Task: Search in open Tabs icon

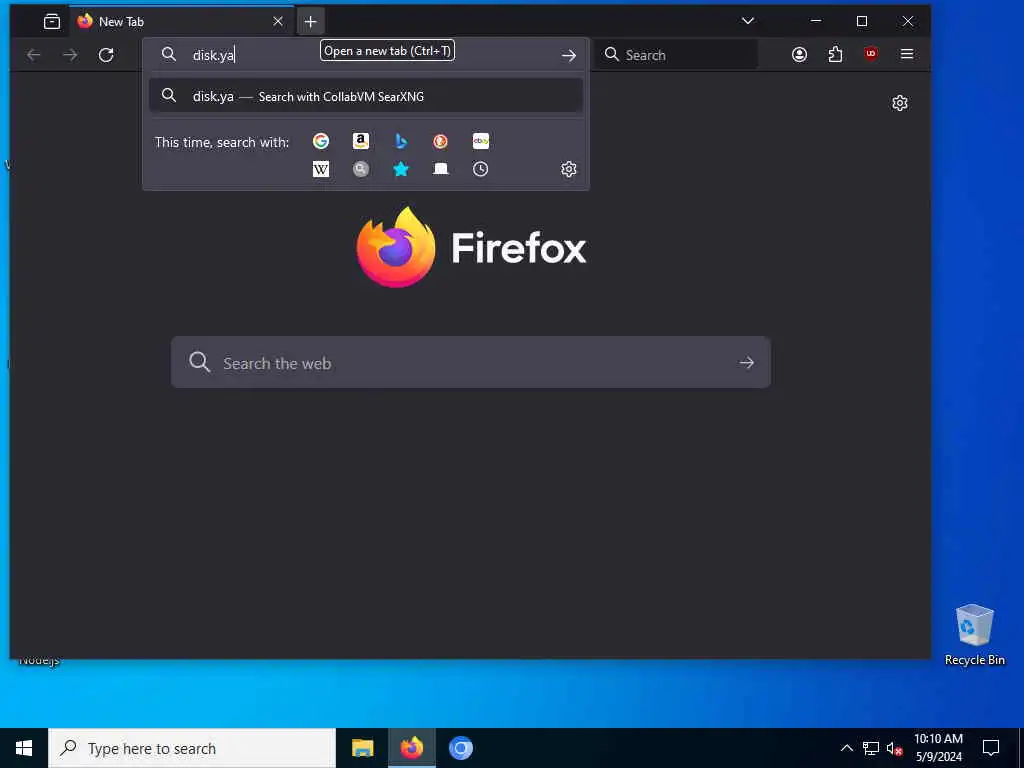Action: click(440, 169)
